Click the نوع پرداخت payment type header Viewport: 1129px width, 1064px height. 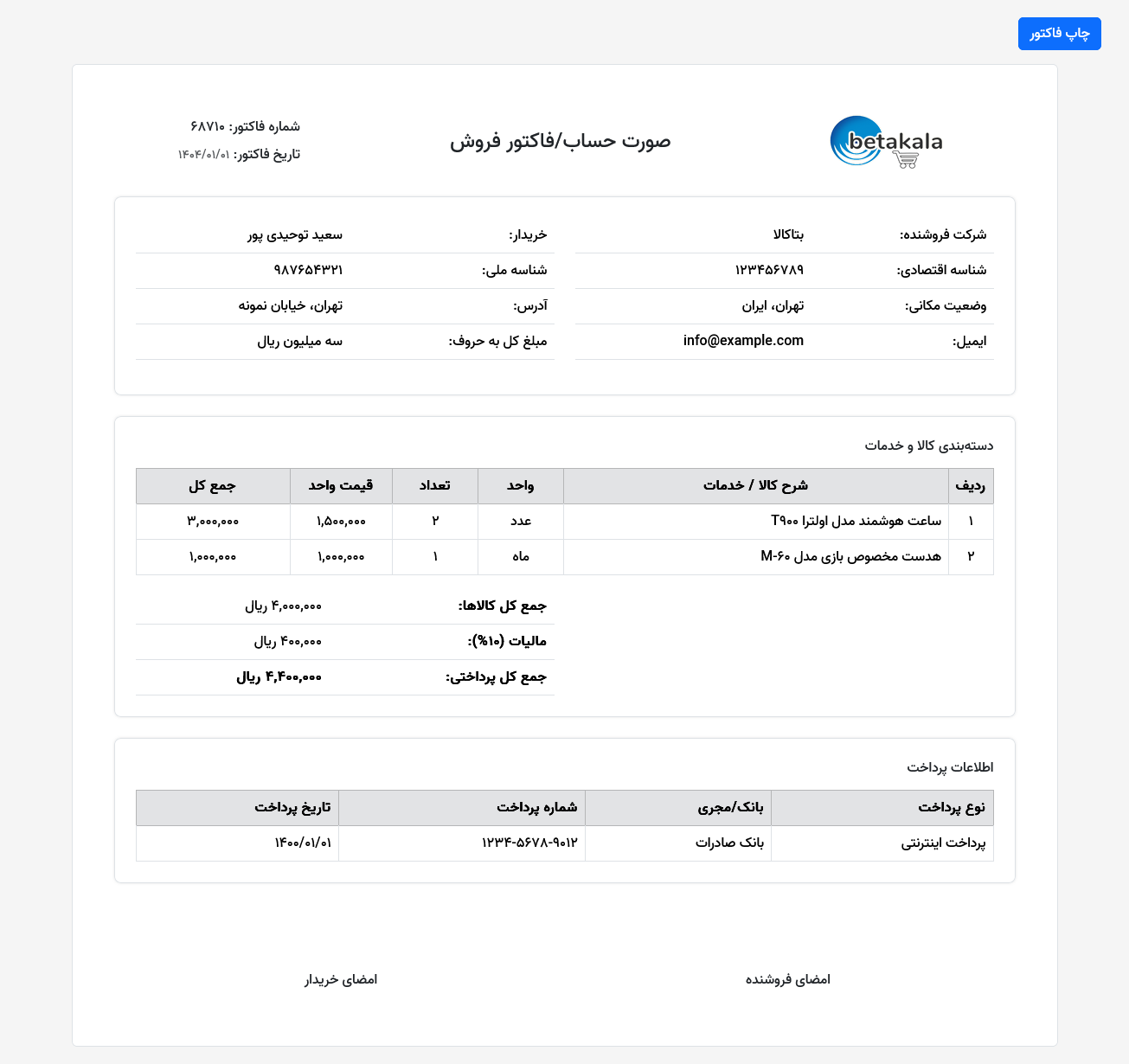[x=951, y=807]
